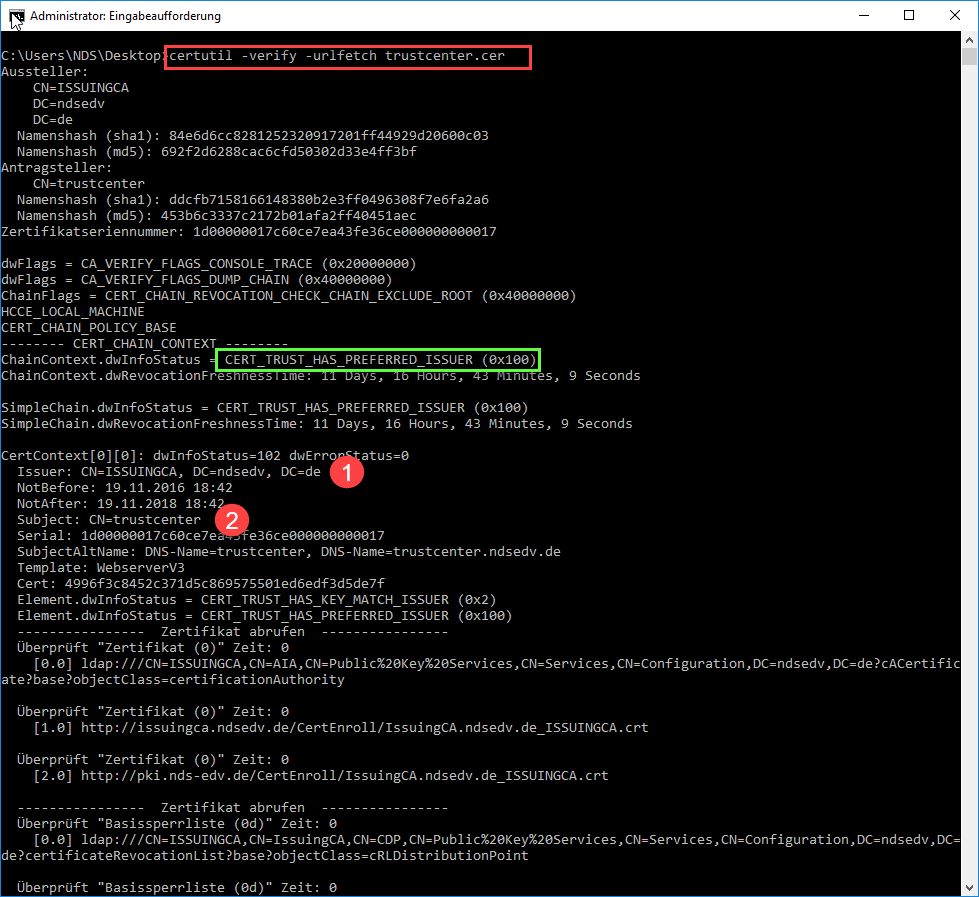This screenshot has width=979, height=897.
Task: Click the red-boxed certutil -verify command
Action: [348, 56]
